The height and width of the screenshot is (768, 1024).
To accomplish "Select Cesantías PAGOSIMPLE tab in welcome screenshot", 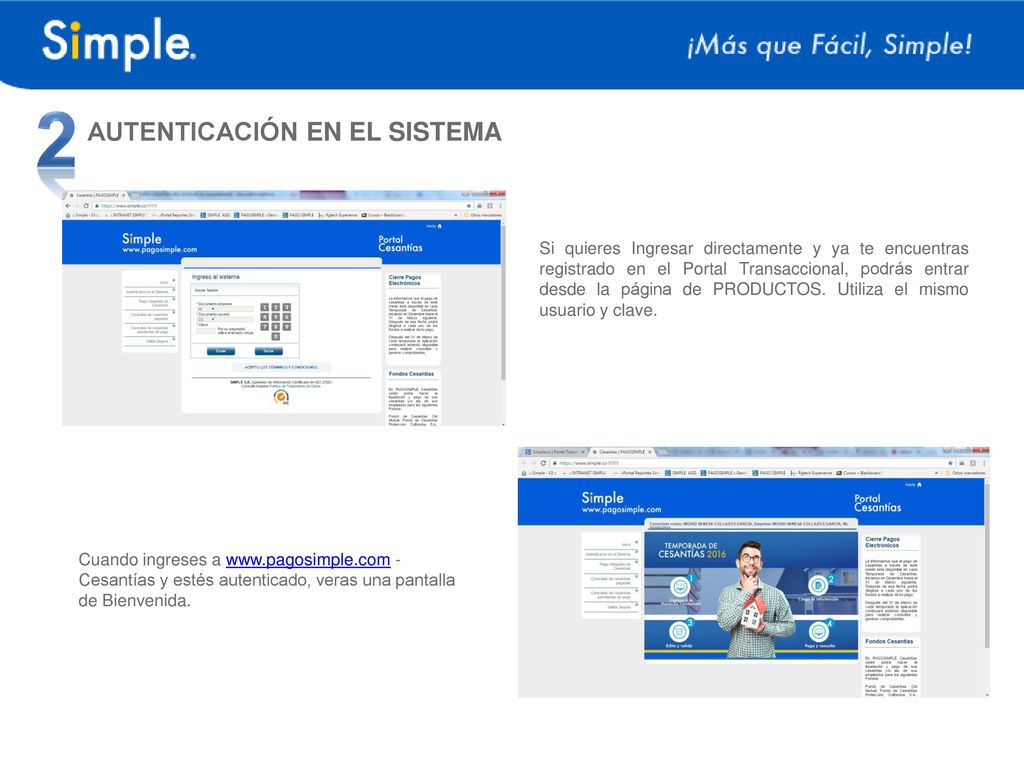I will 621,452.
